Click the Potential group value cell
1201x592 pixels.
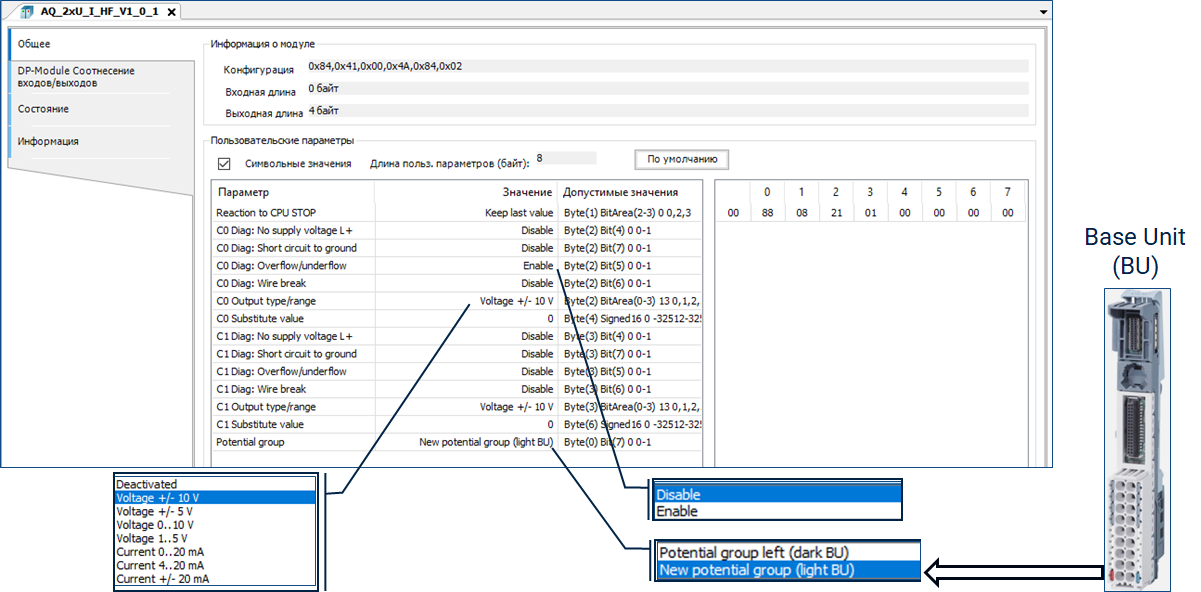pyautogui.click(x=485, y=442)
